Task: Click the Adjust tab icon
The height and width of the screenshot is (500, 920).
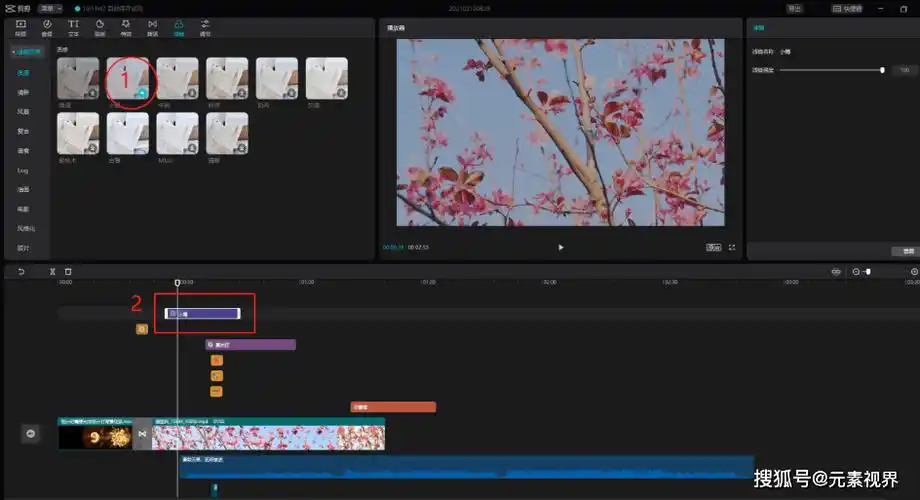Action: click(205, 25)
